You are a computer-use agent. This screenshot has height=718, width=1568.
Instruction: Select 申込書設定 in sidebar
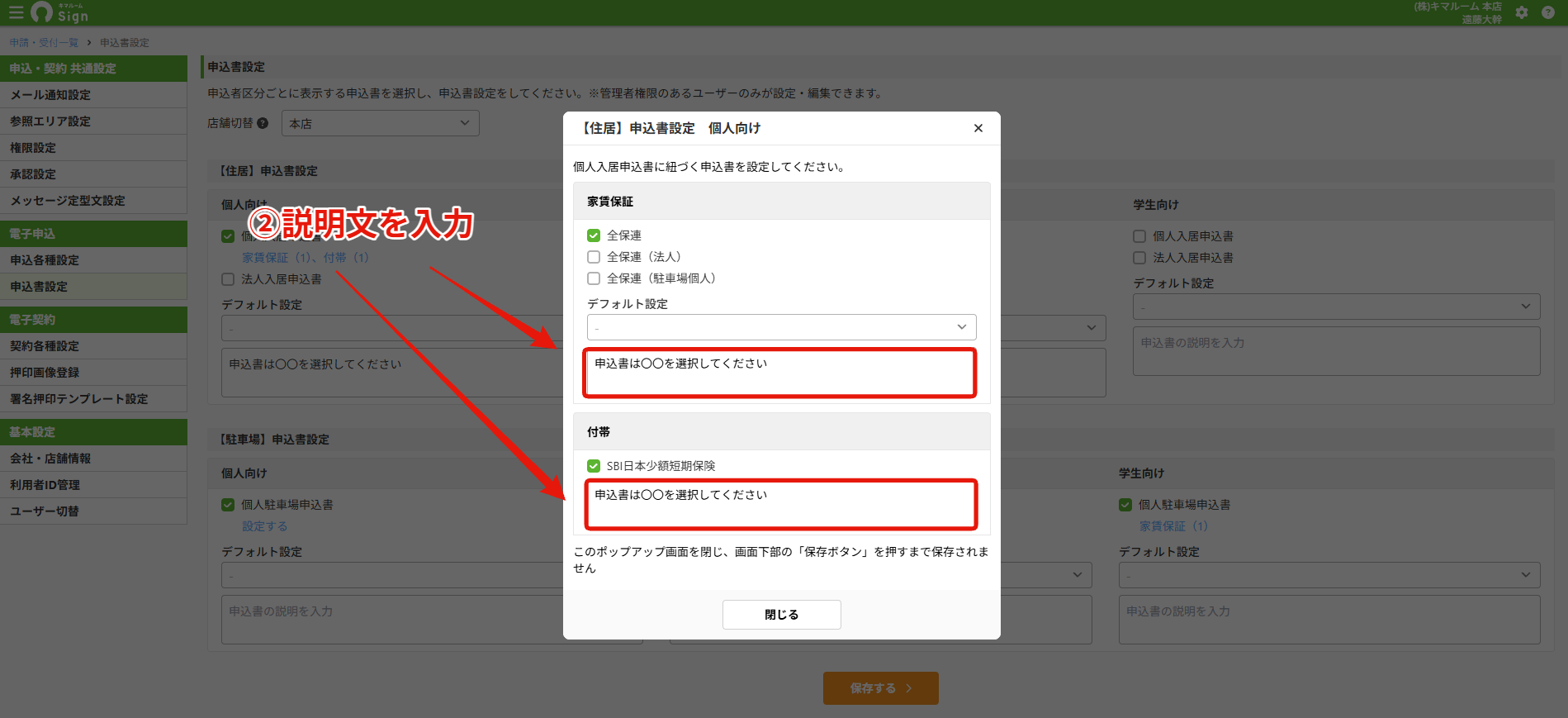tap(93, 287)
